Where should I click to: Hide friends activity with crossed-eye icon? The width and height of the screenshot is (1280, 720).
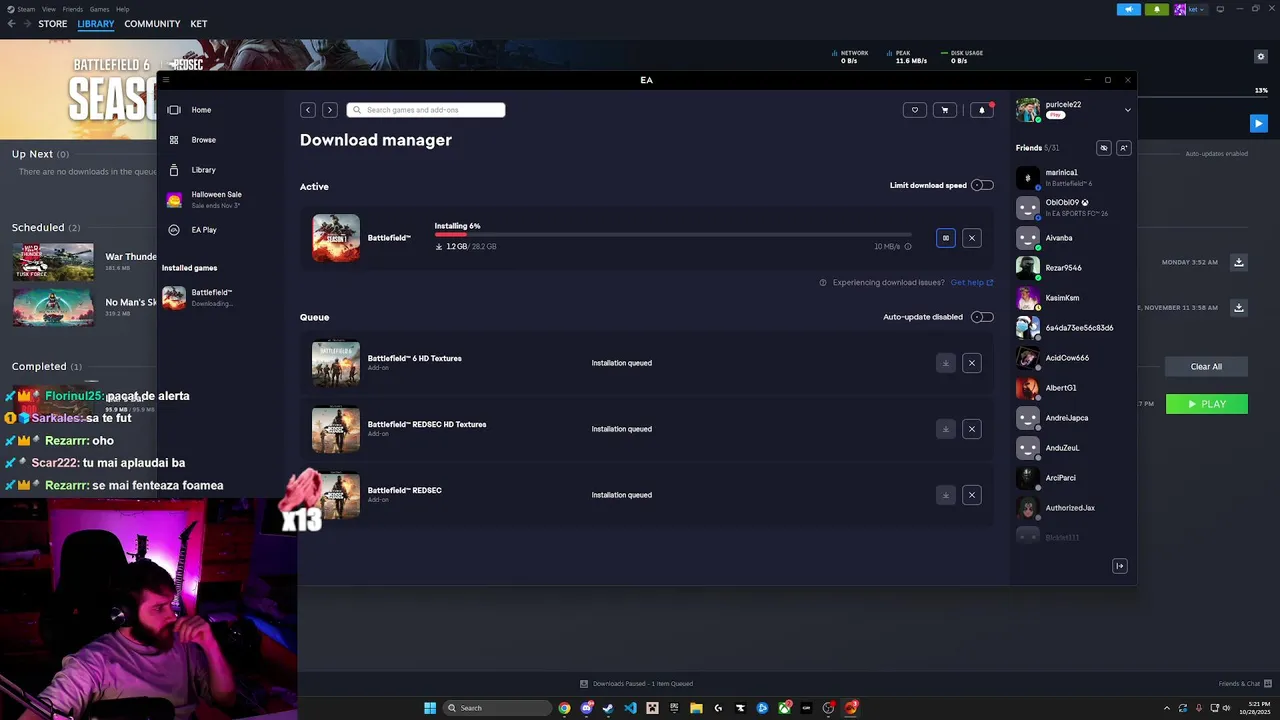pyautogui.click(x=1104, y=148)
